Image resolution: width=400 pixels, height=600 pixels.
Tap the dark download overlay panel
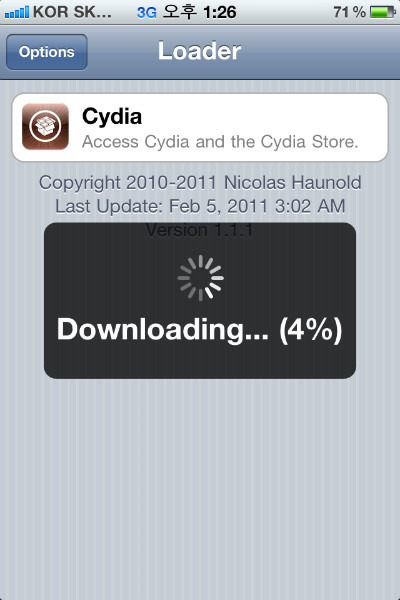coord(200,301)
